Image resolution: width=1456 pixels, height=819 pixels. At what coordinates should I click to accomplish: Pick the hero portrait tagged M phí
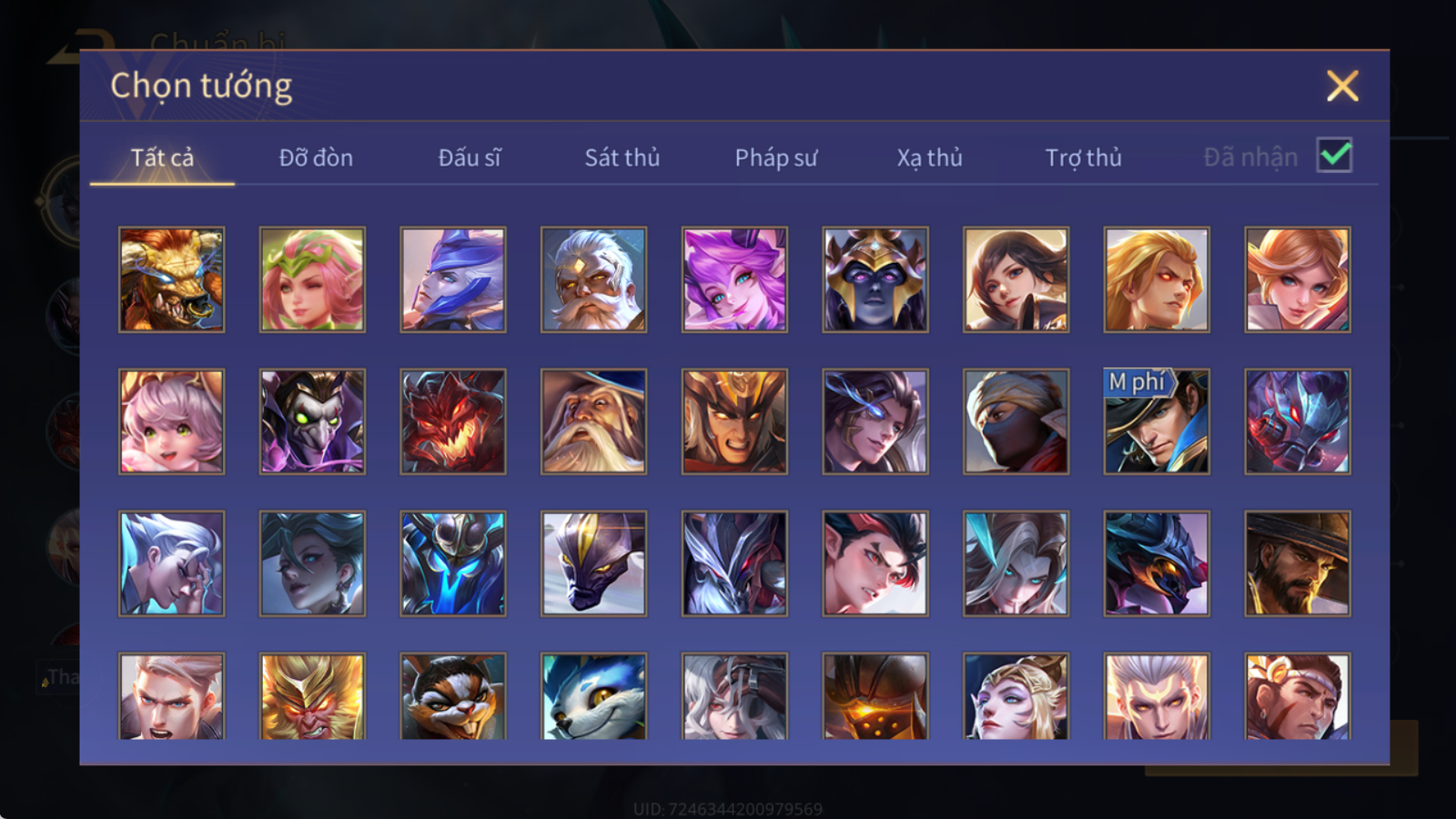pos(1157,421)
